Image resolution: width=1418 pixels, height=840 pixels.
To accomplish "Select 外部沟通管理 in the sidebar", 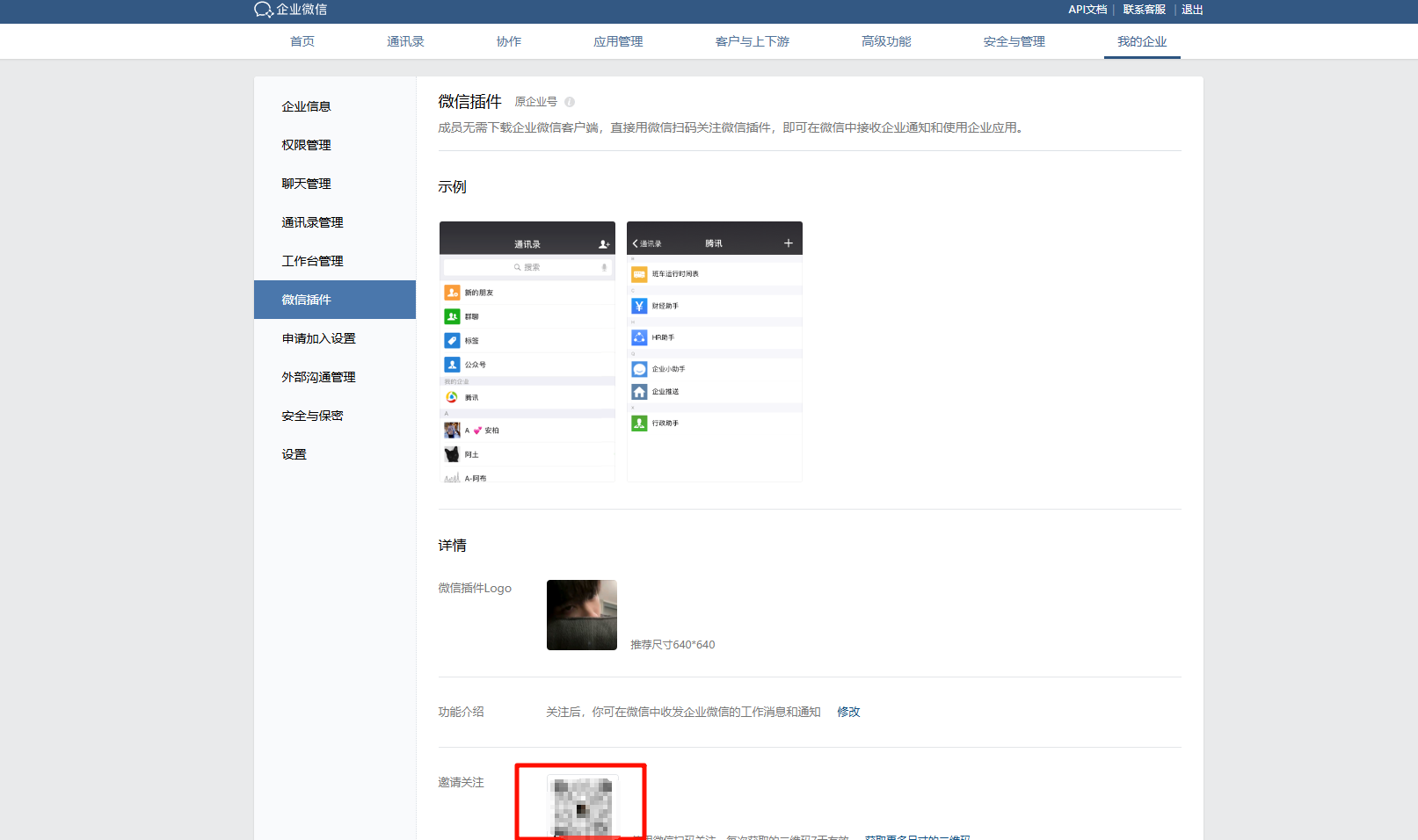I will tap(318, 377).
